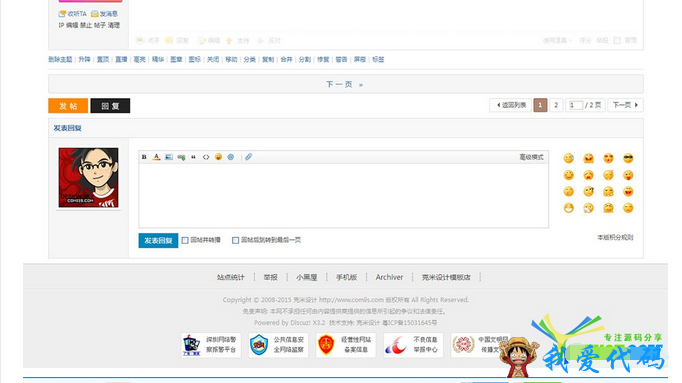Open the 小黑屋 footer link

(x=306, y=277)
